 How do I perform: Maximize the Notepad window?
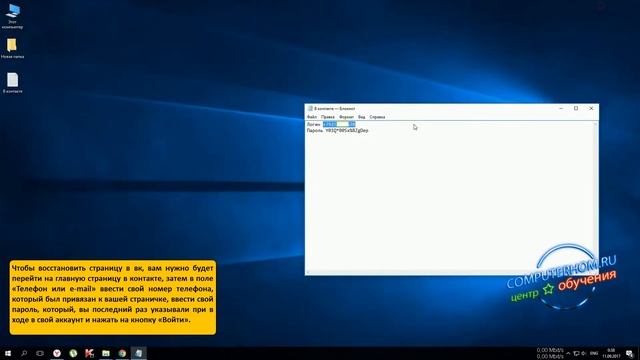pyautogui.click(x=576, y=109)
